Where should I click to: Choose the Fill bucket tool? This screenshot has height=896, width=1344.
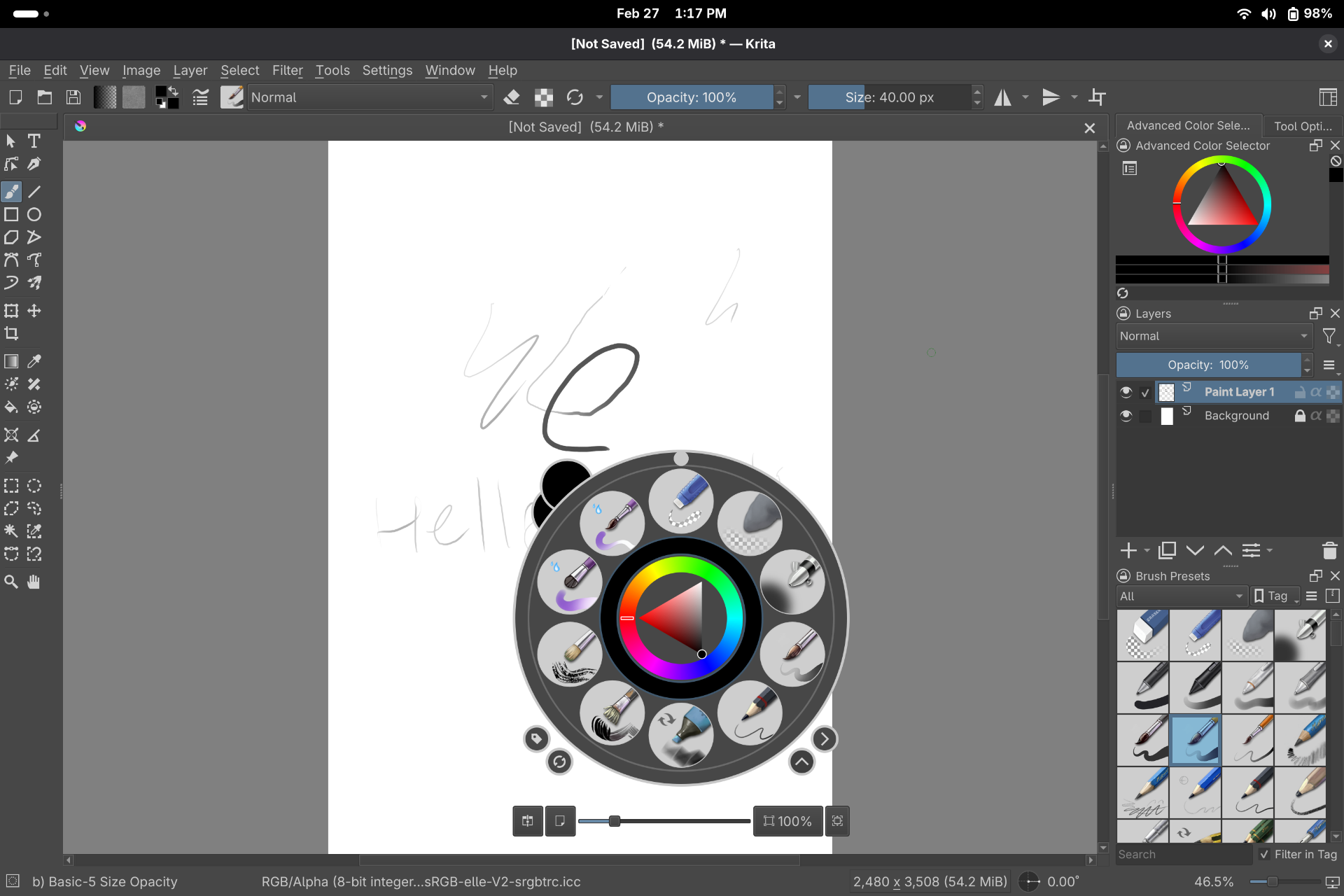pos(11,407)
